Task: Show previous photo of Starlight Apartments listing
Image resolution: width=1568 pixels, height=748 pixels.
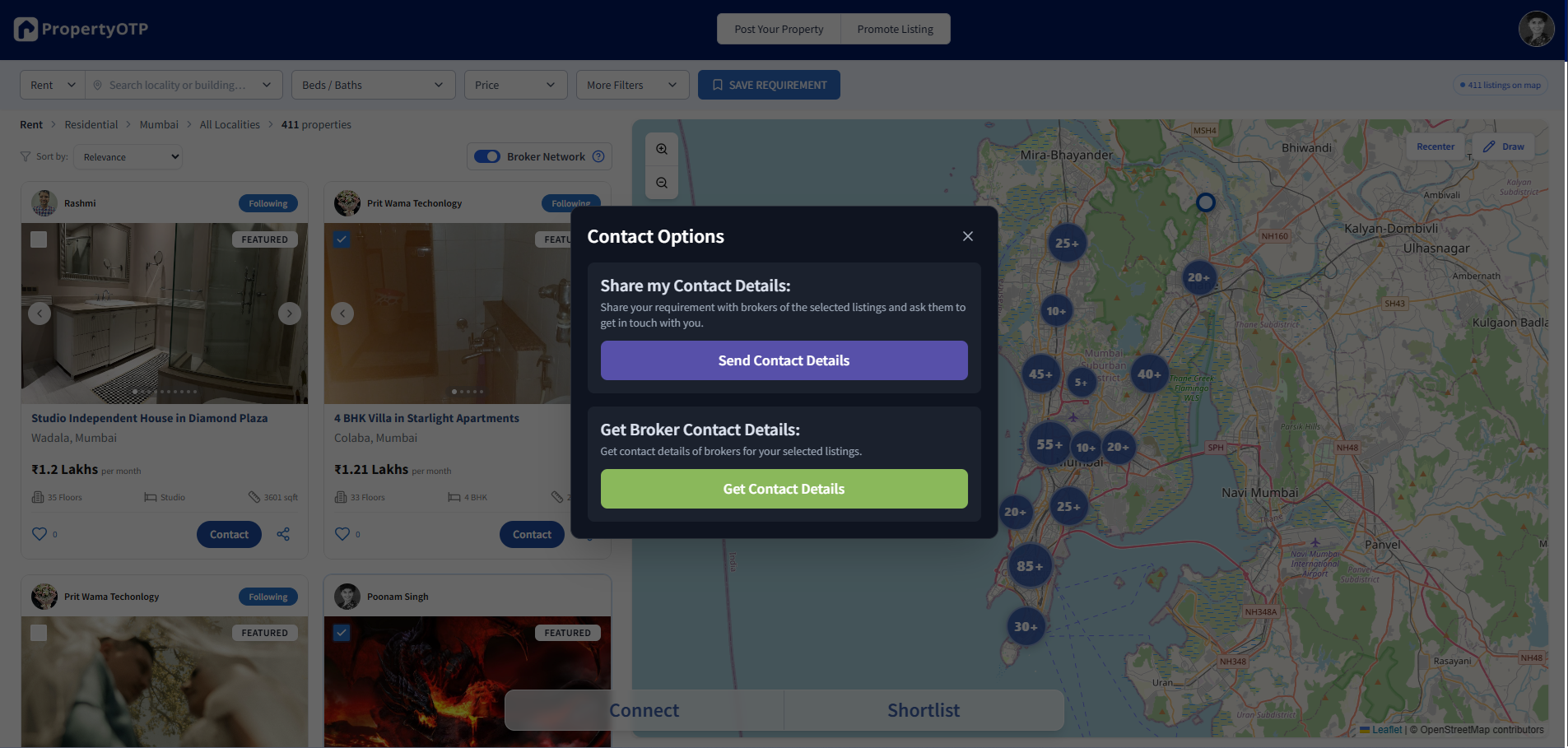Action: [342, 314]
